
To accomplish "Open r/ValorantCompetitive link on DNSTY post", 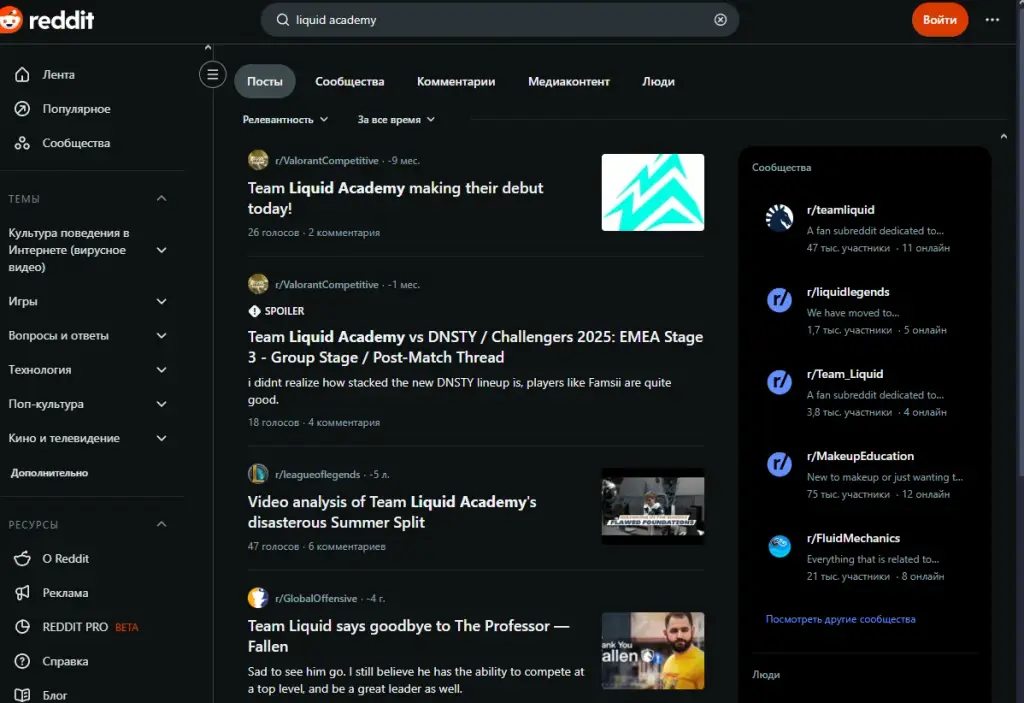I will tap(327, 285).
